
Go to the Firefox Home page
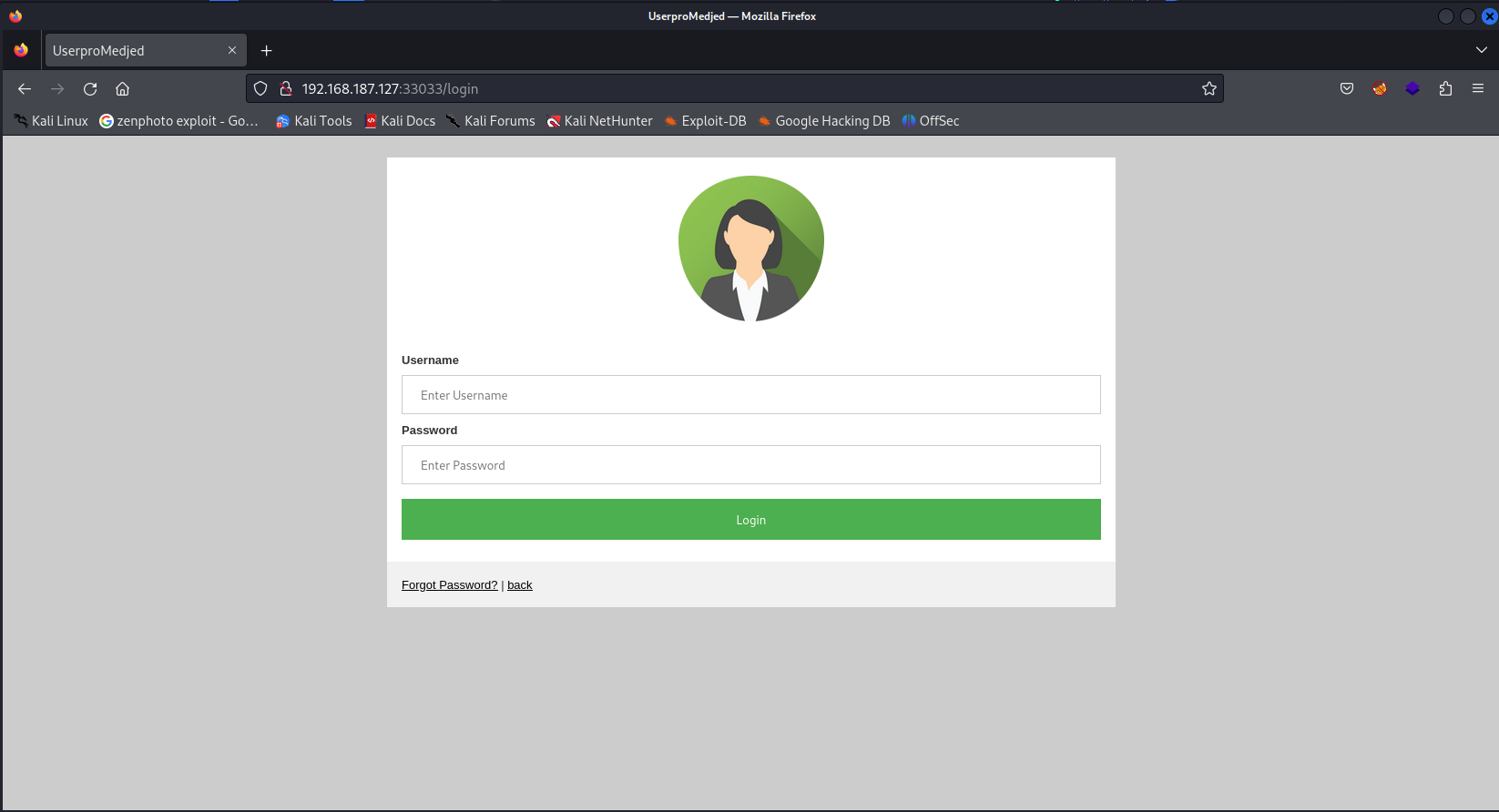pos(123,88)
